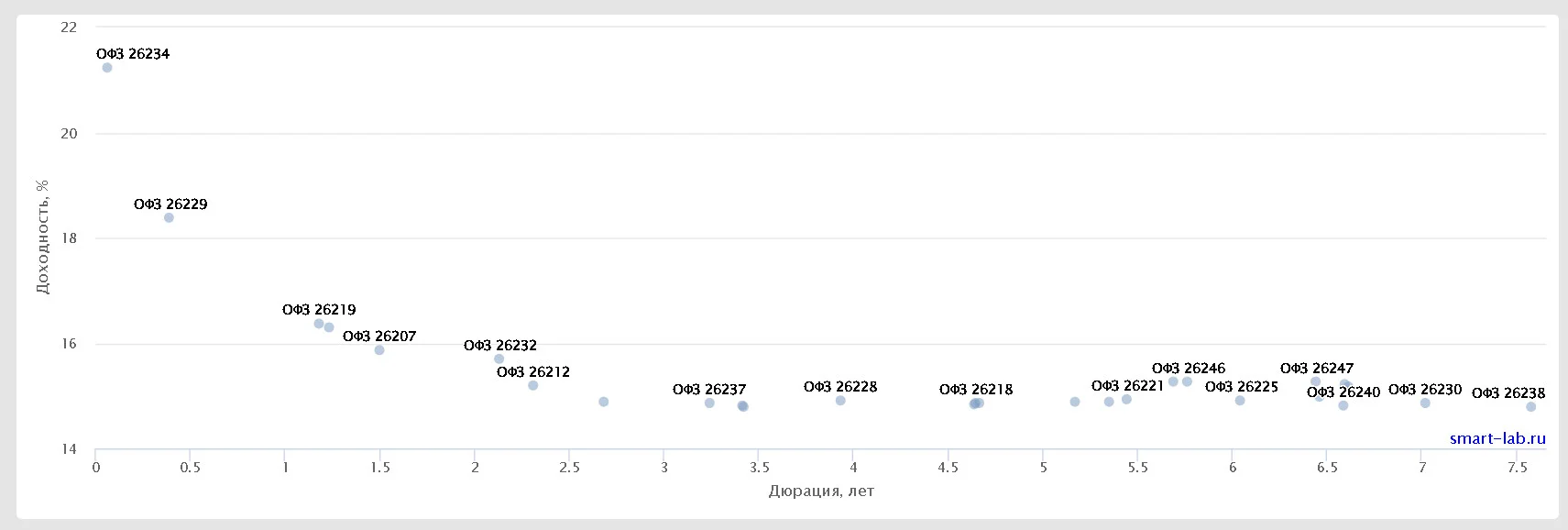
Task: Click the "Доходность, %" axis title
Action: [x=42, y=237]
